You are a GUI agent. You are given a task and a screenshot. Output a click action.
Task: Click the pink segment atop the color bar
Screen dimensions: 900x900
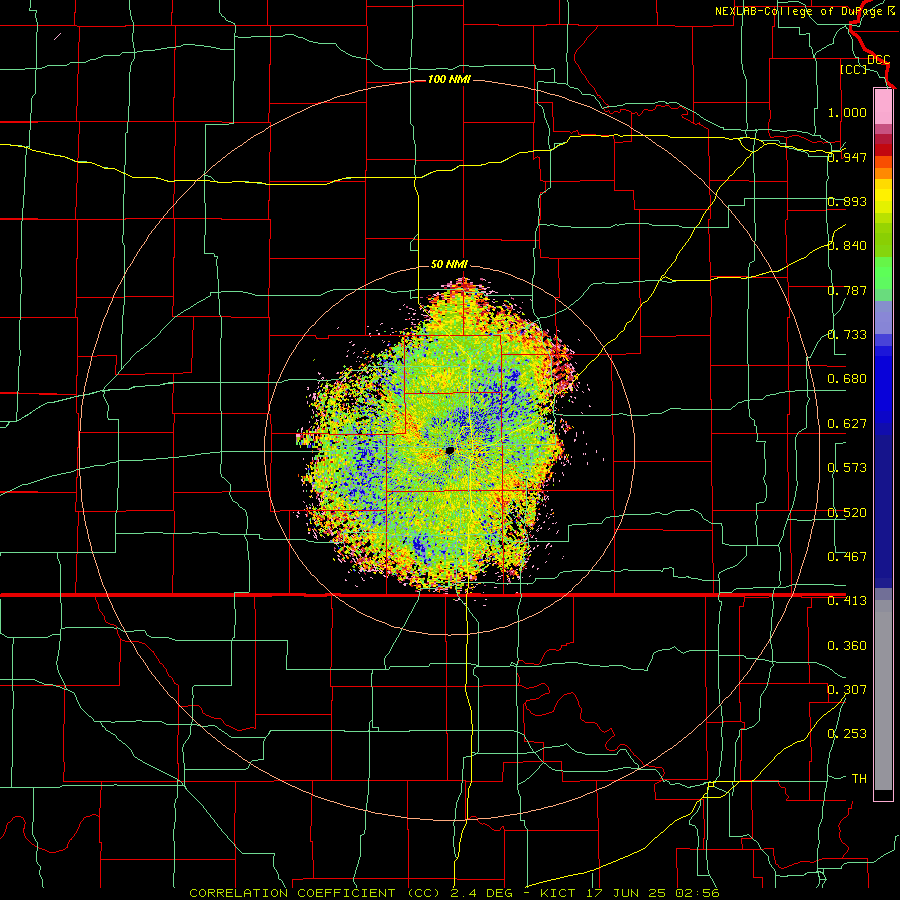pyautogui.click(x=883, y=106)
